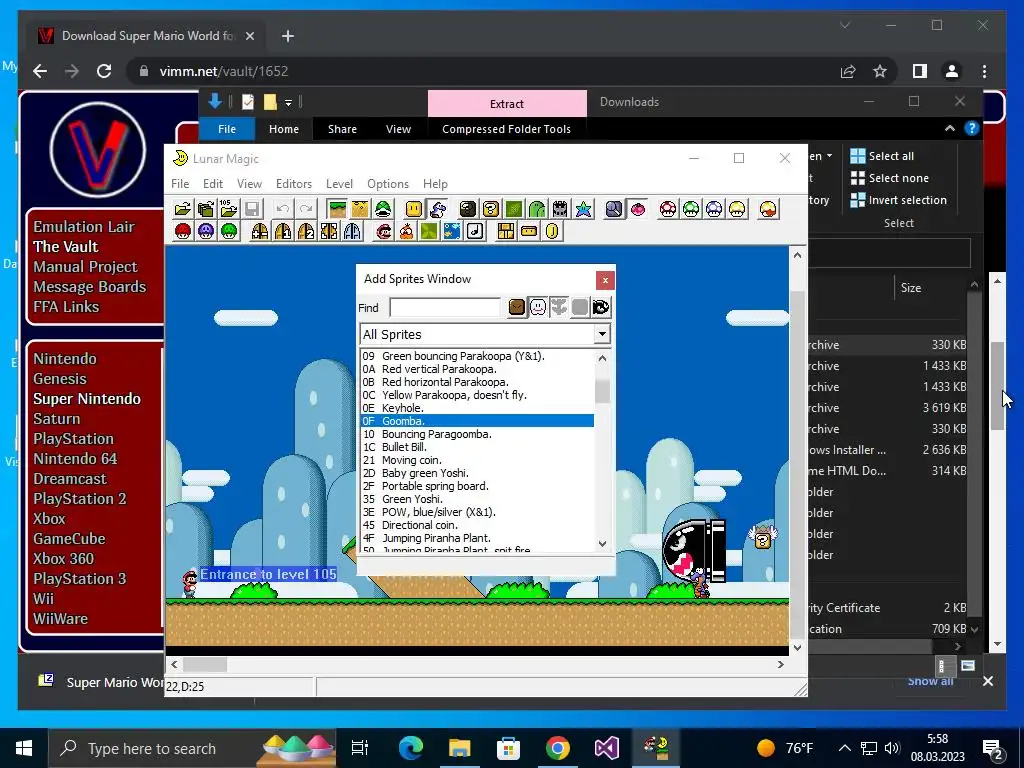Open Lunar Magic Editors menu
The image size is (1024, 768).
pos(293,184)
